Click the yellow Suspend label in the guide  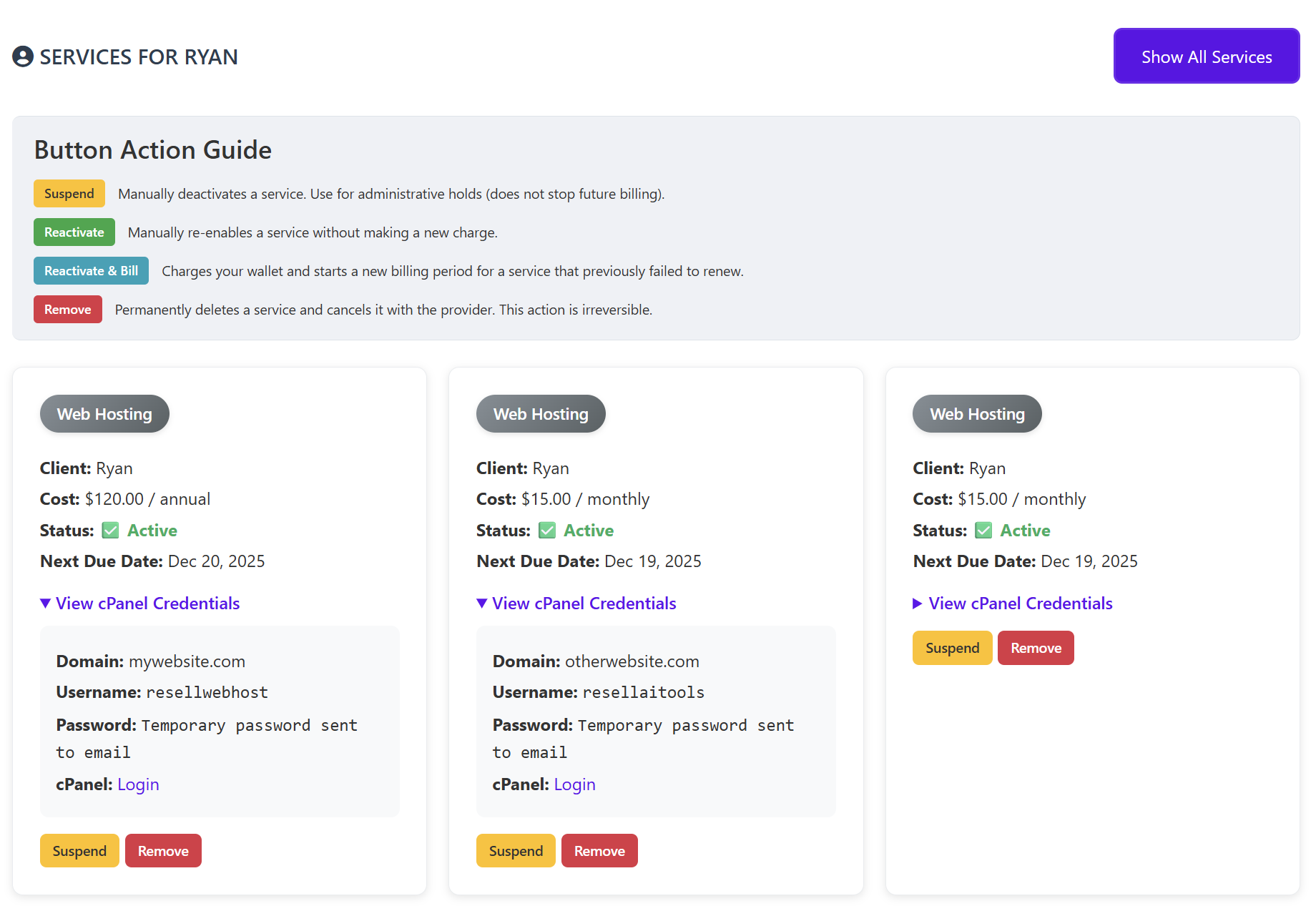tap(69, 194)
